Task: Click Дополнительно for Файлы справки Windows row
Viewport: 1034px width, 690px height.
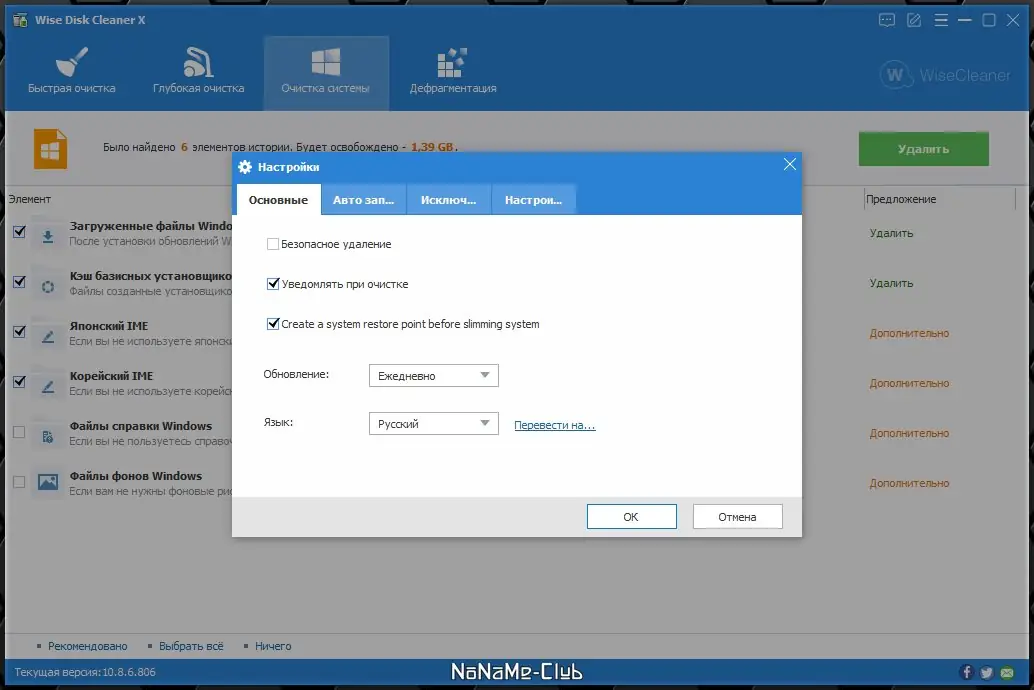Action: pos(909,433)
